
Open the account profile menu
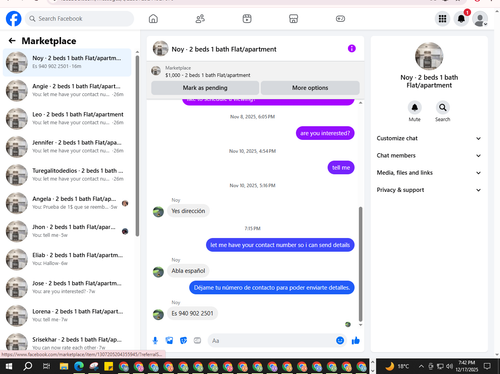pos(480,19)
